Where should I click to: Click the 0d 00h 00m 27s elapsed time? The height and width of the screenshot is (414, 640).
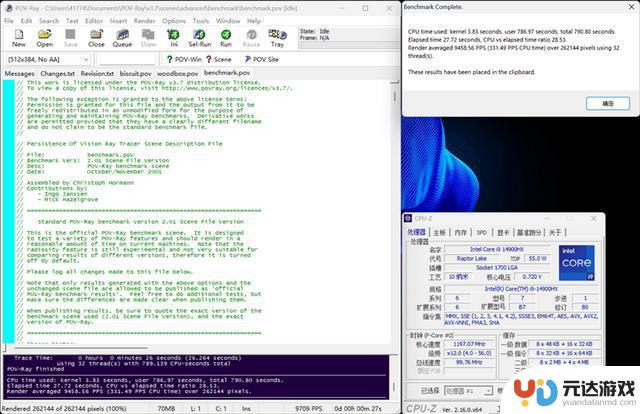[358, 408]
